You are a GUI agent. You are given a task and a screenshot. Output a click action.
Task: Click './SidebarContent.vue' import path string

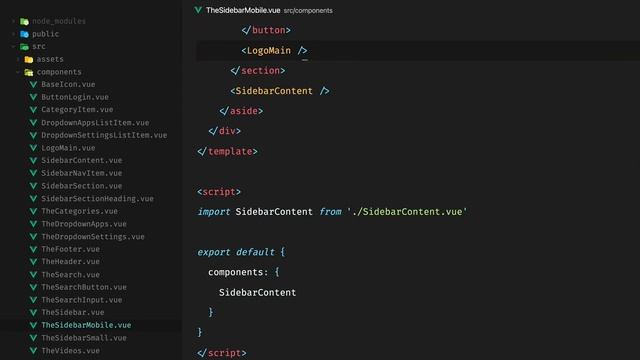tap(407, 212)
